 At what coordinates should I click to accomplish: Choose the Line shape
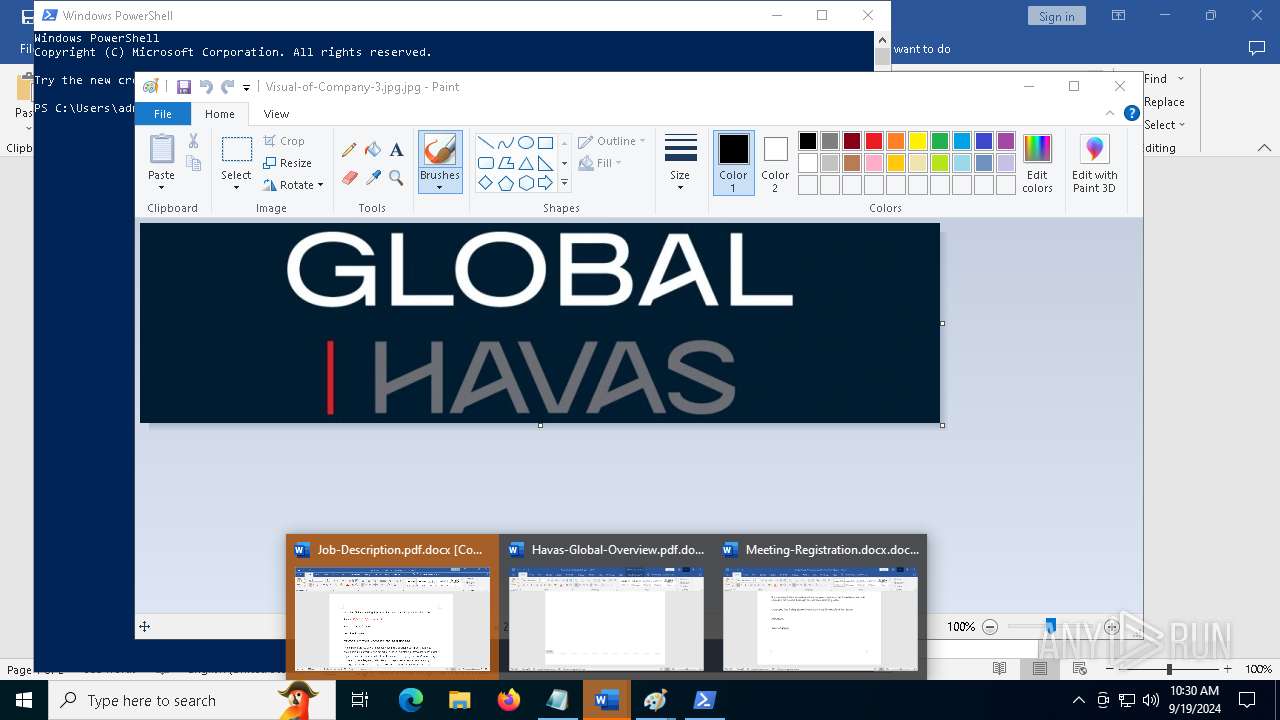click(x=485, y=142)
